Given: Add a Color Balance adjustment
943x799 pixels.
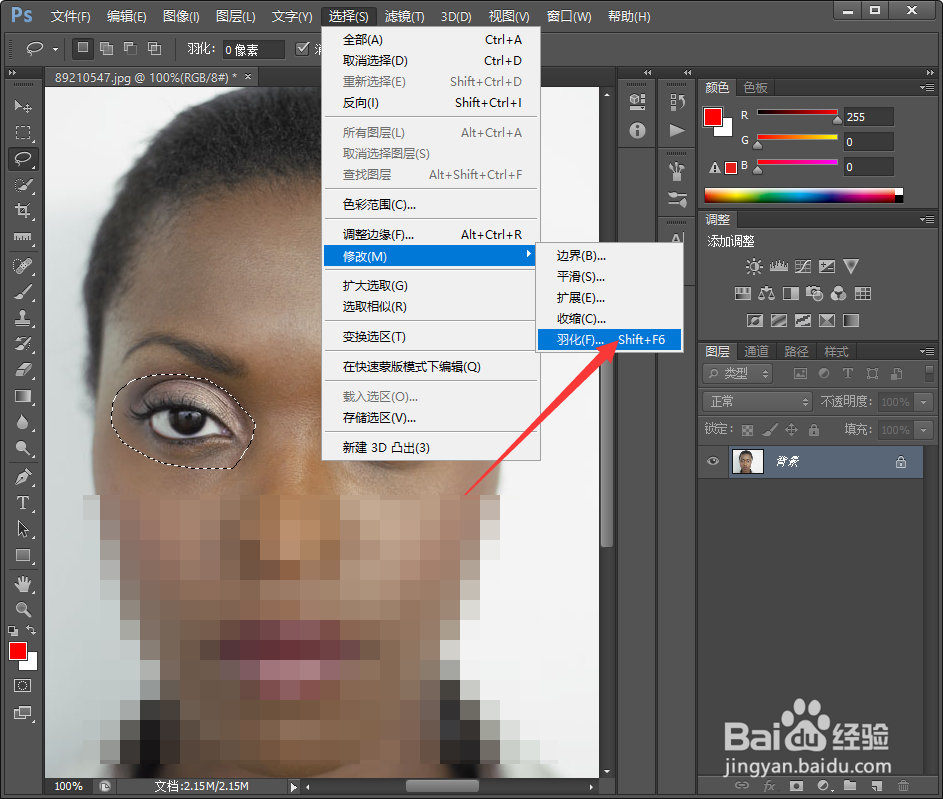Looking at the screenshot, I should (x=766, y=293).
